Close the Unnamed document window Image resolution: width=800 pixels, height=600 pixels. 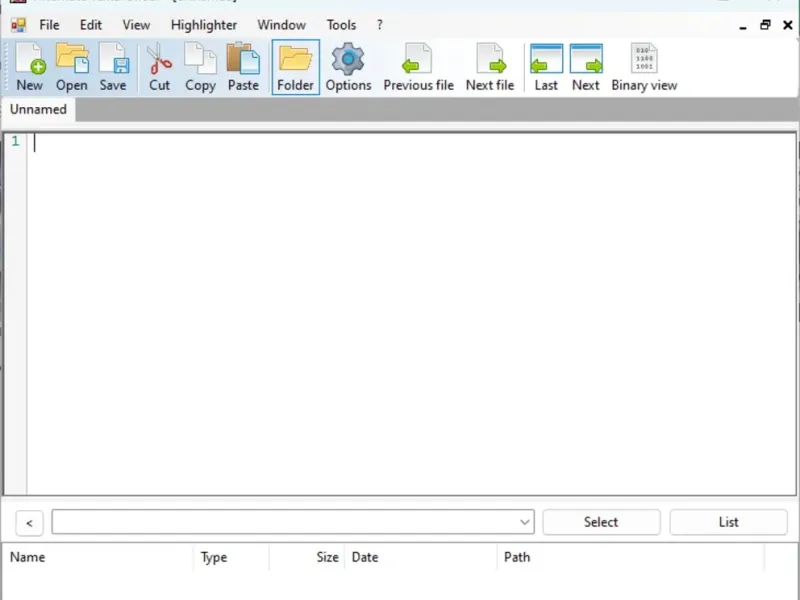tap(787, 25)
